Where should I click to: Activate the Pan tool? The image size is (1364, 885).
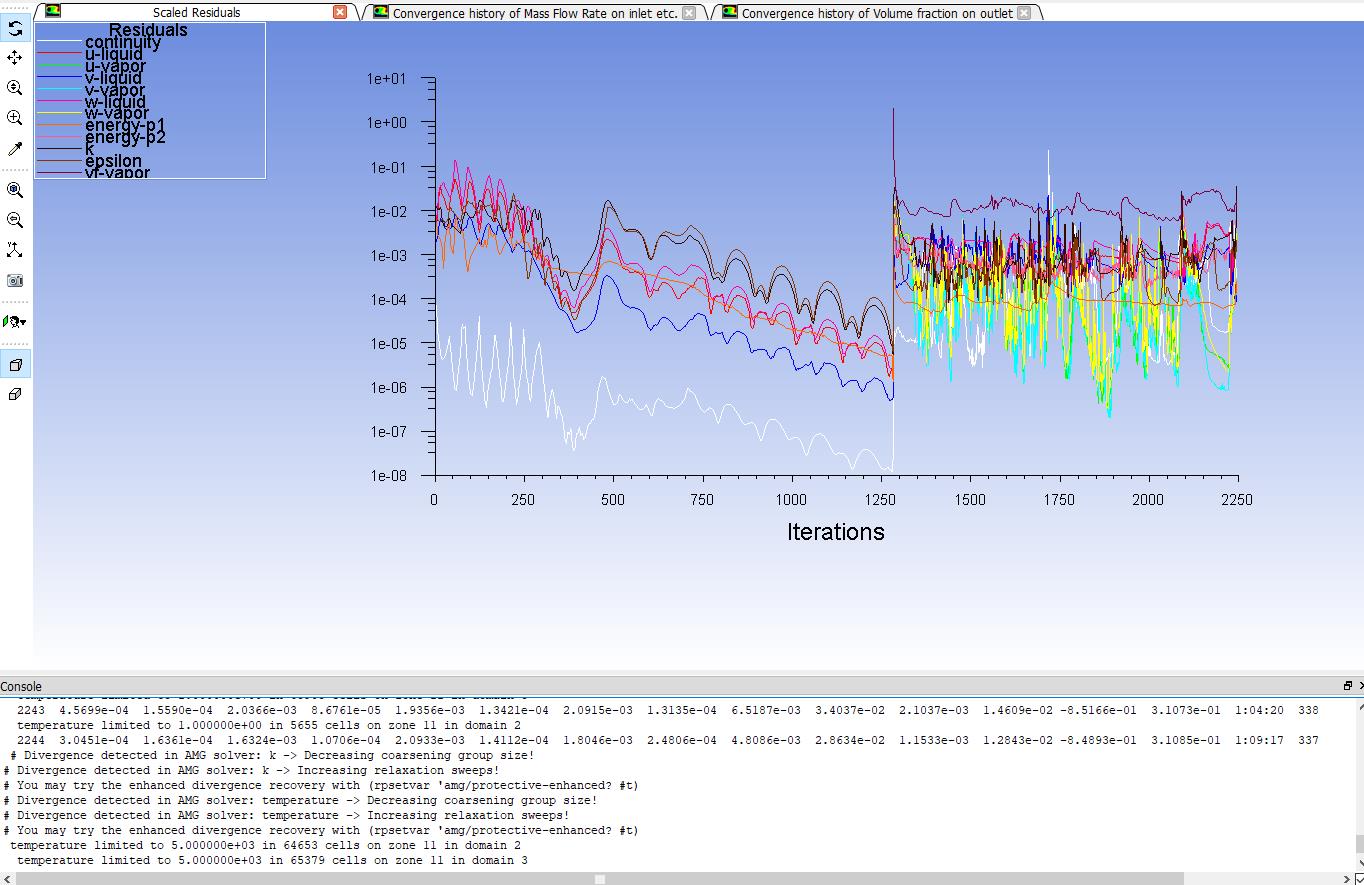(15, 58)
